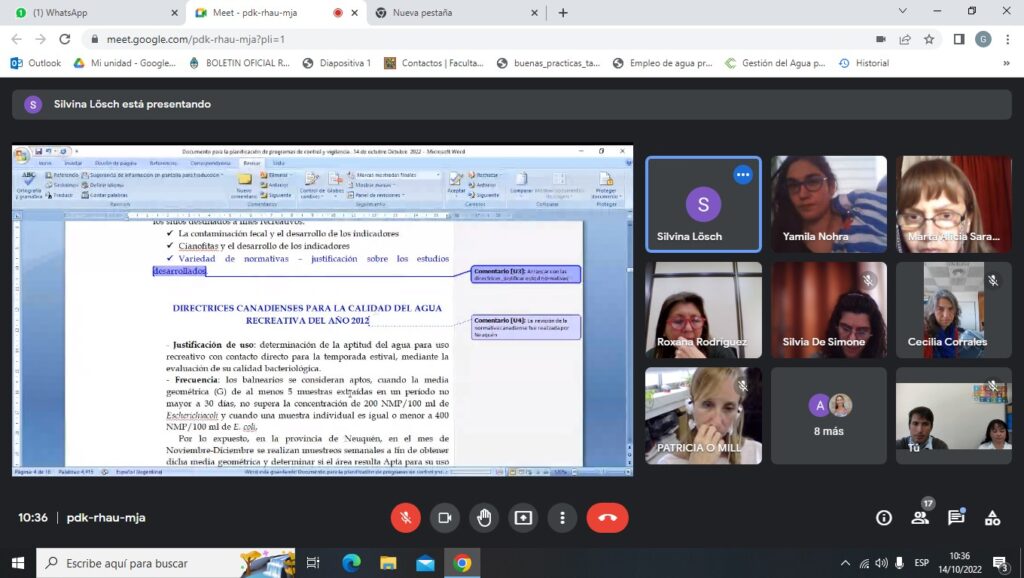Screen dimensions: 1024x578
Task: Bookmark this page with star icon
Action: pos(929,39)
